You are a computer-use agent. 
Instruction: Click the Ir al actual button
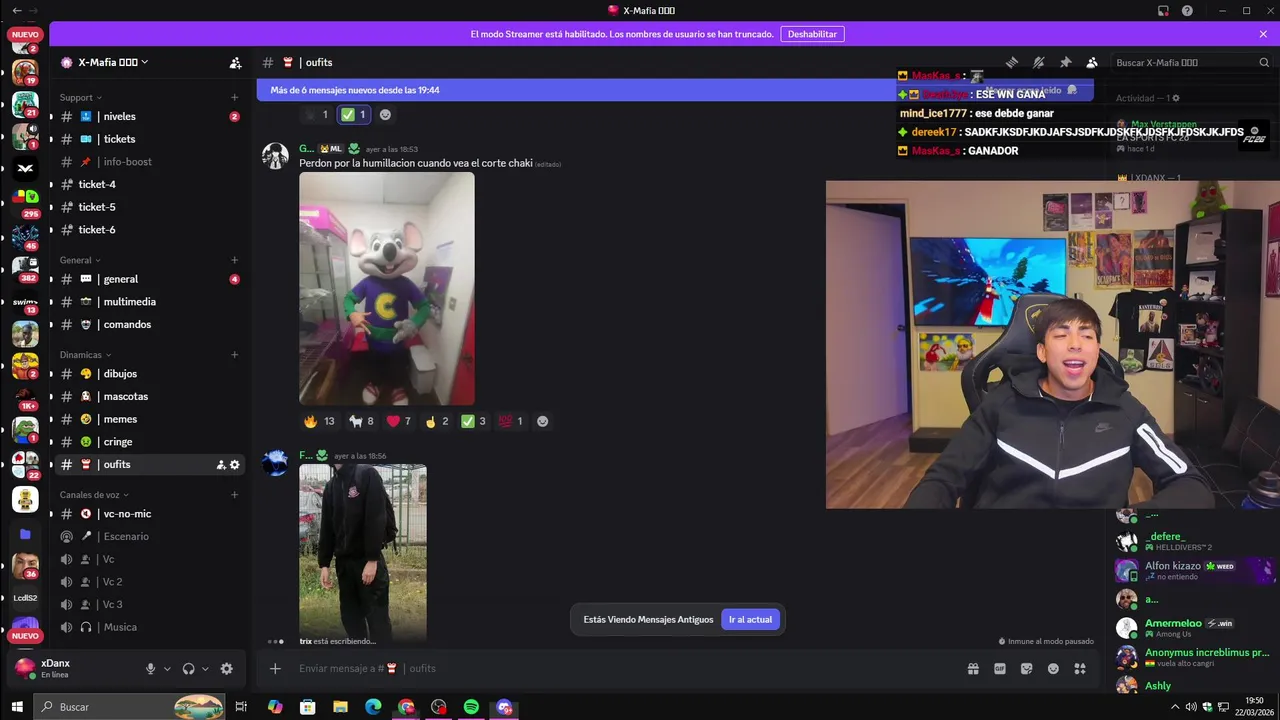(750, 620)
